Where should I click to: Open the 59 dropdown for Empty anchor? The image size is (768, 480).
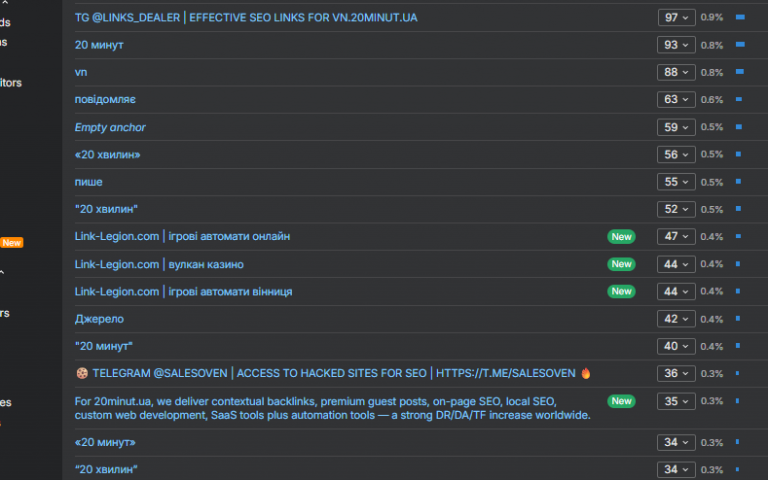(x=676, y=127)
